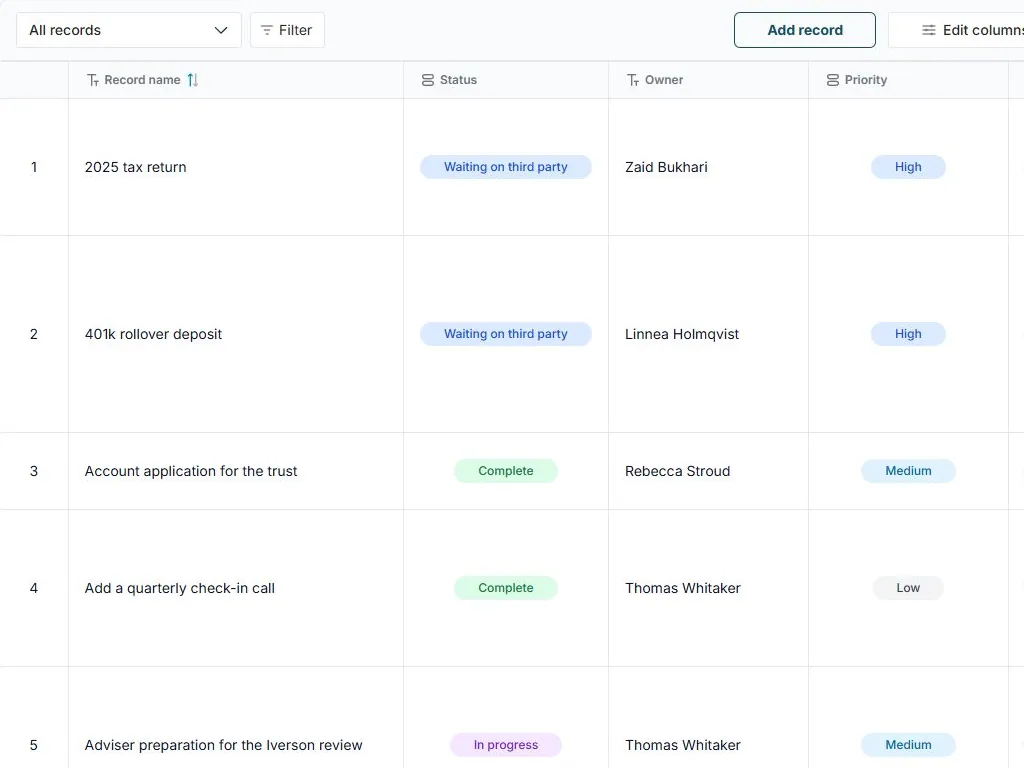This screenshot has width=1024, height=768.
Task: Click the filter lines icon
Action: 266,30
